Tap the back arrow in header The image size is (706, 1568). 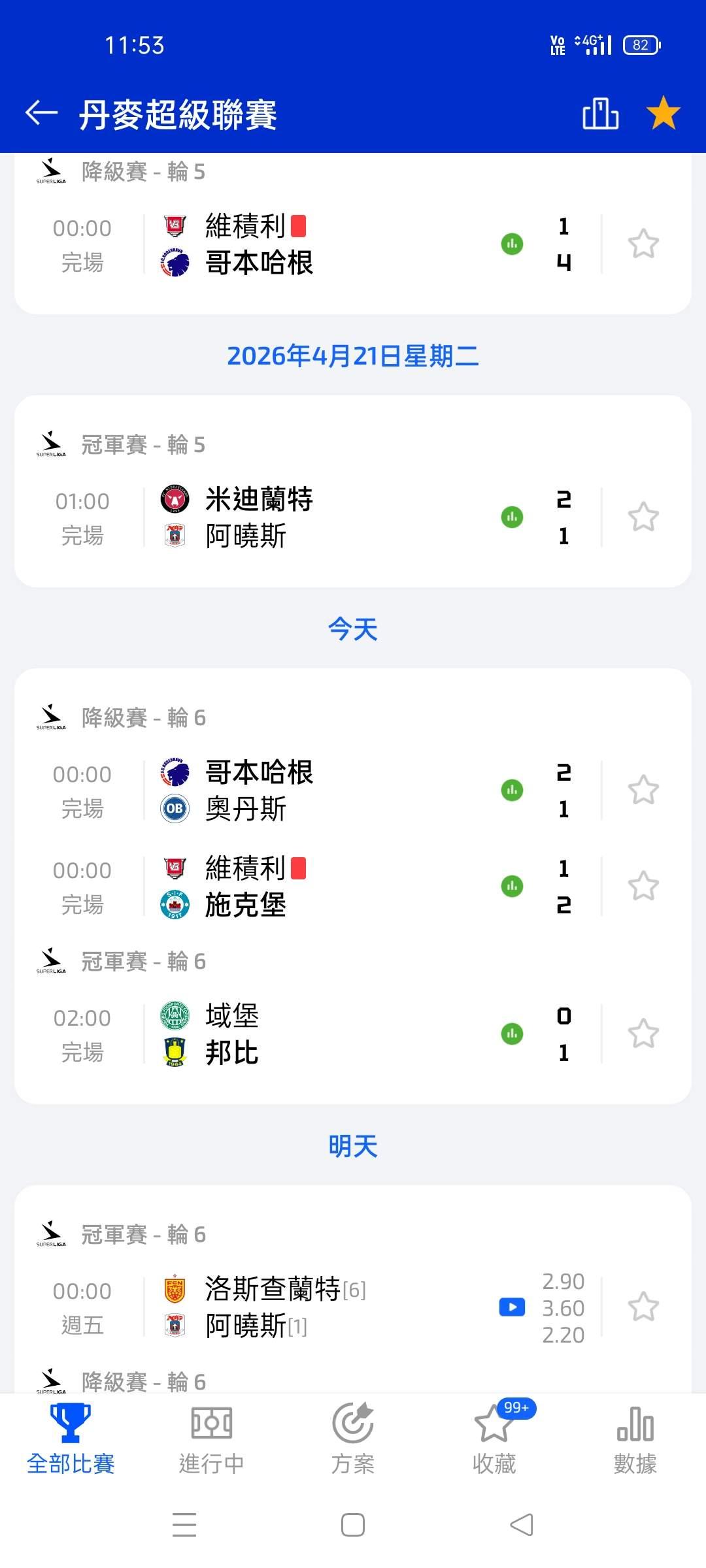coord(41,113)
